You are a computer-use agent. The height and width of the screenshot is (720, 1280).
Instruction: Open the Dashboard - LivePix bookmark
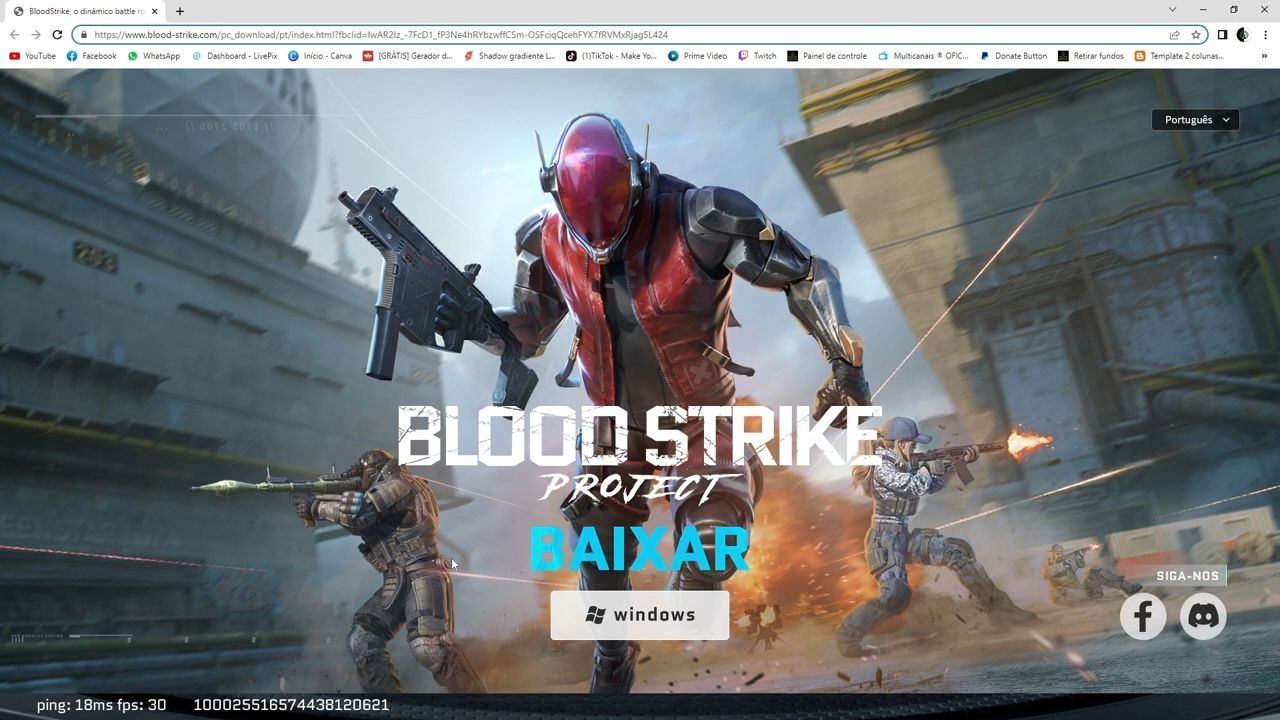[234, 56]
